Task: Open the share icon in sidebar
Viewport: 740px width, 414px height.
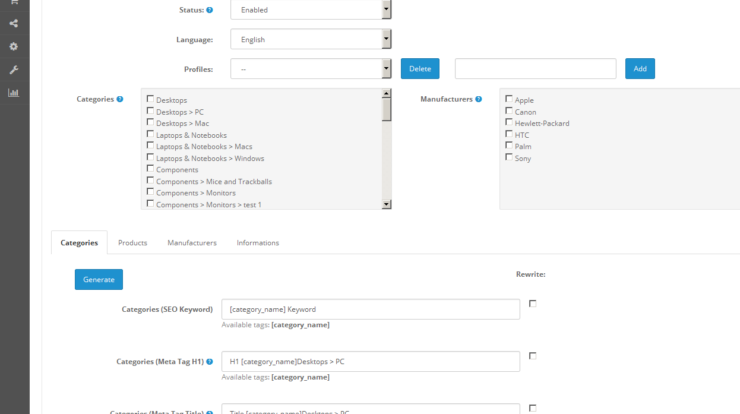Action: [14, 23]
